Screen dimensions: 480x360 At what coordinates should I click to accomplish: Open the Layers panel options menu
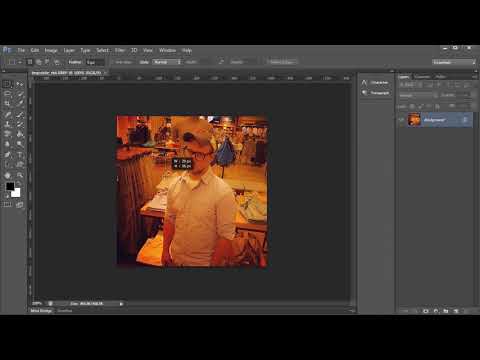(x=474, y=77)
